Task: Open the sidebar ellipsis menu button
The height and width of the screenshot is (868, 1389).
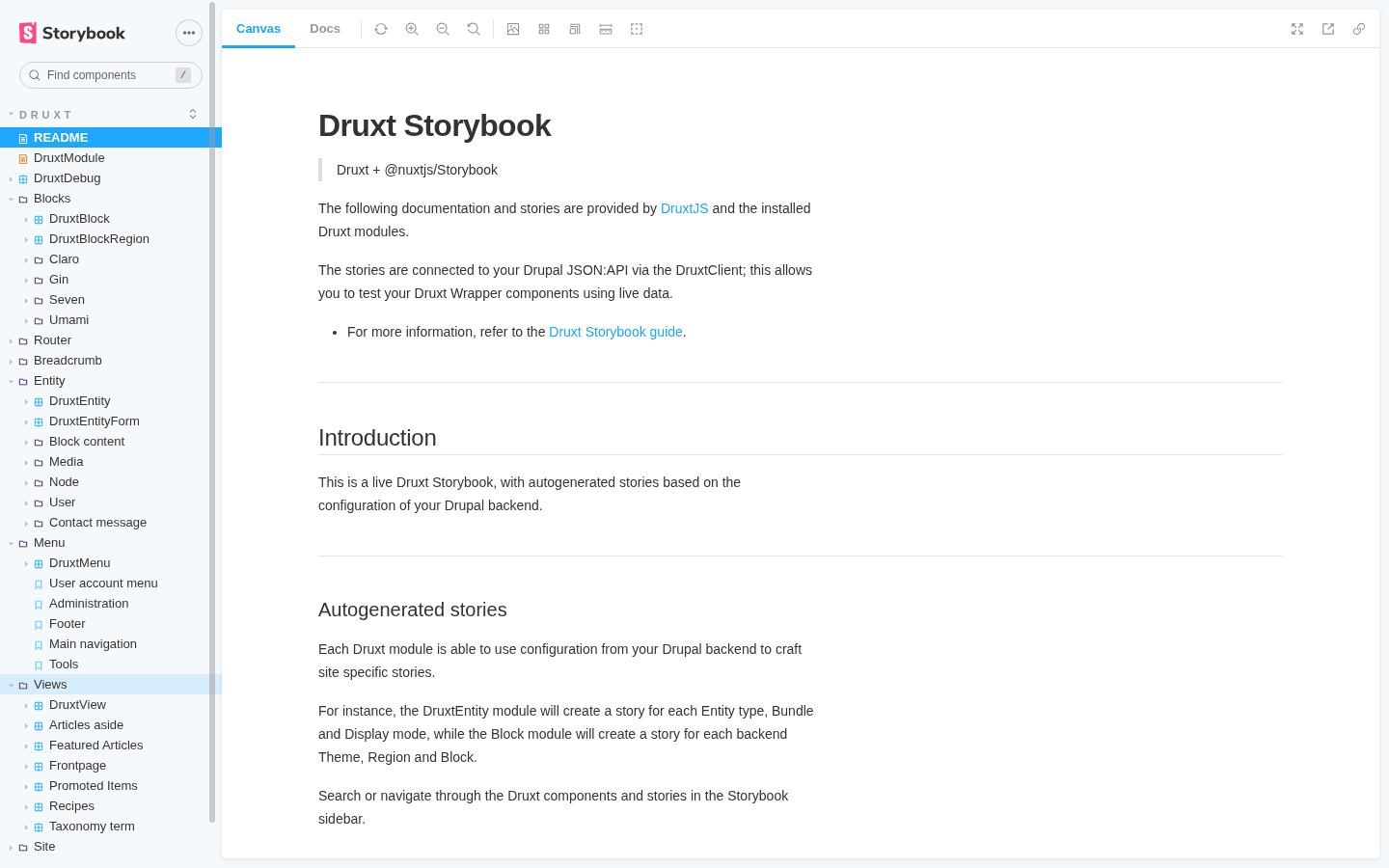Action: [x=189, y=33]
